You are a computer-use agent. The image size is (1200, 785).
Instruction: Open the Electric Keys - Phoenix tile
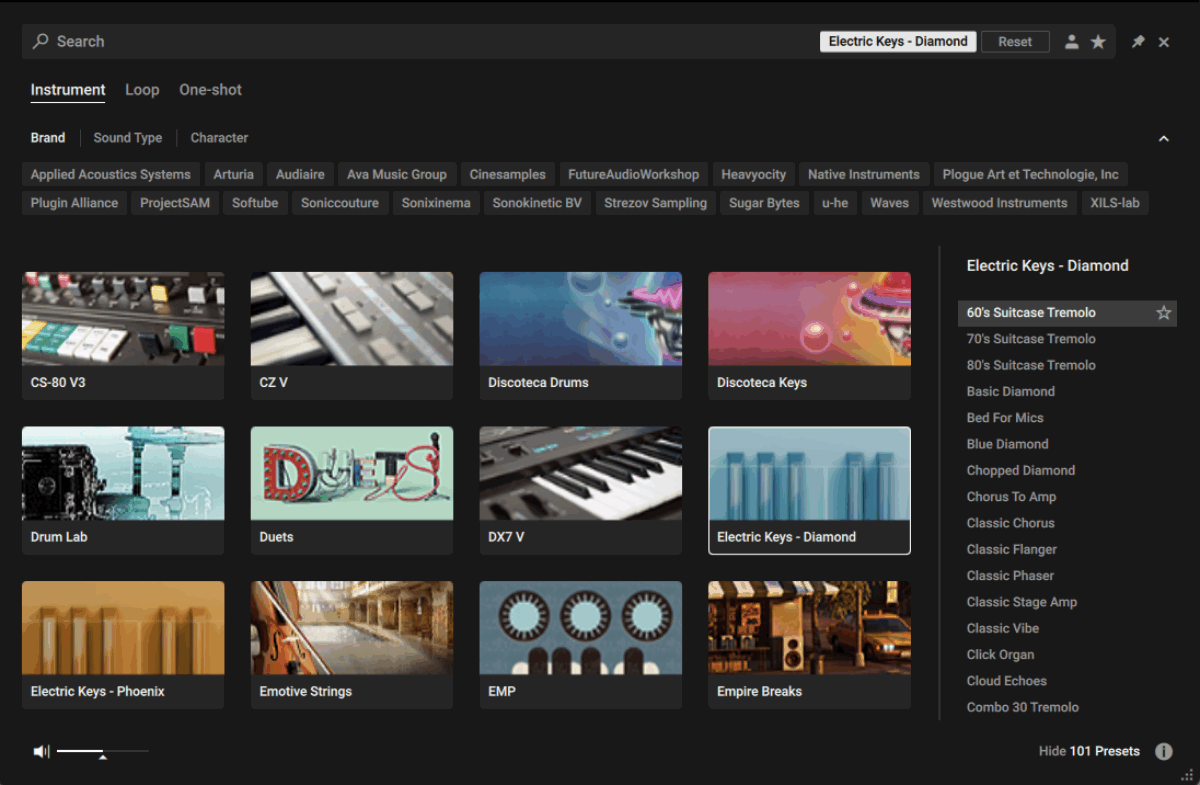point(123,645)
